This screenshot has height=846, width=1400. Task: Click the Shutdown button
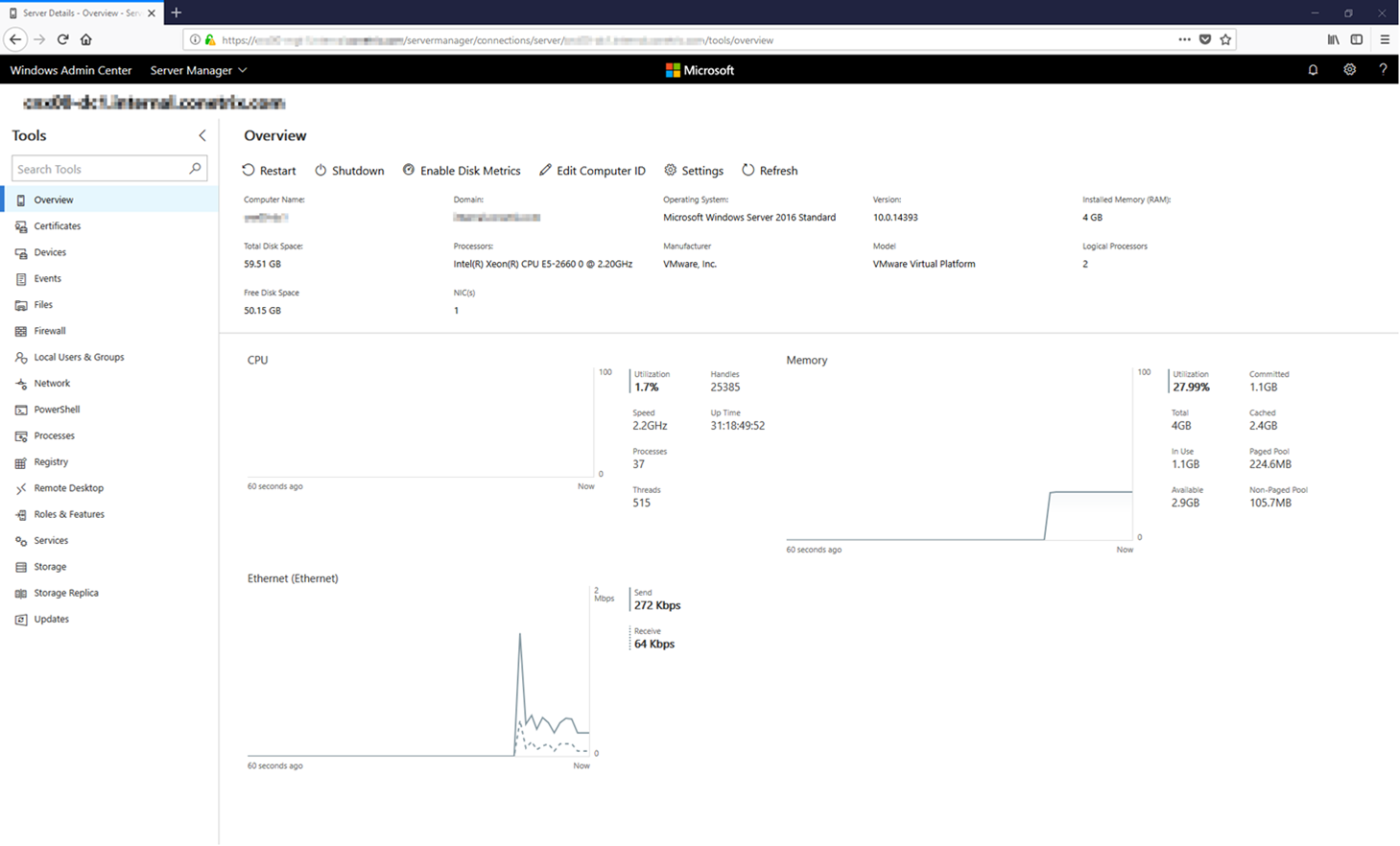[x=349, y=171]
